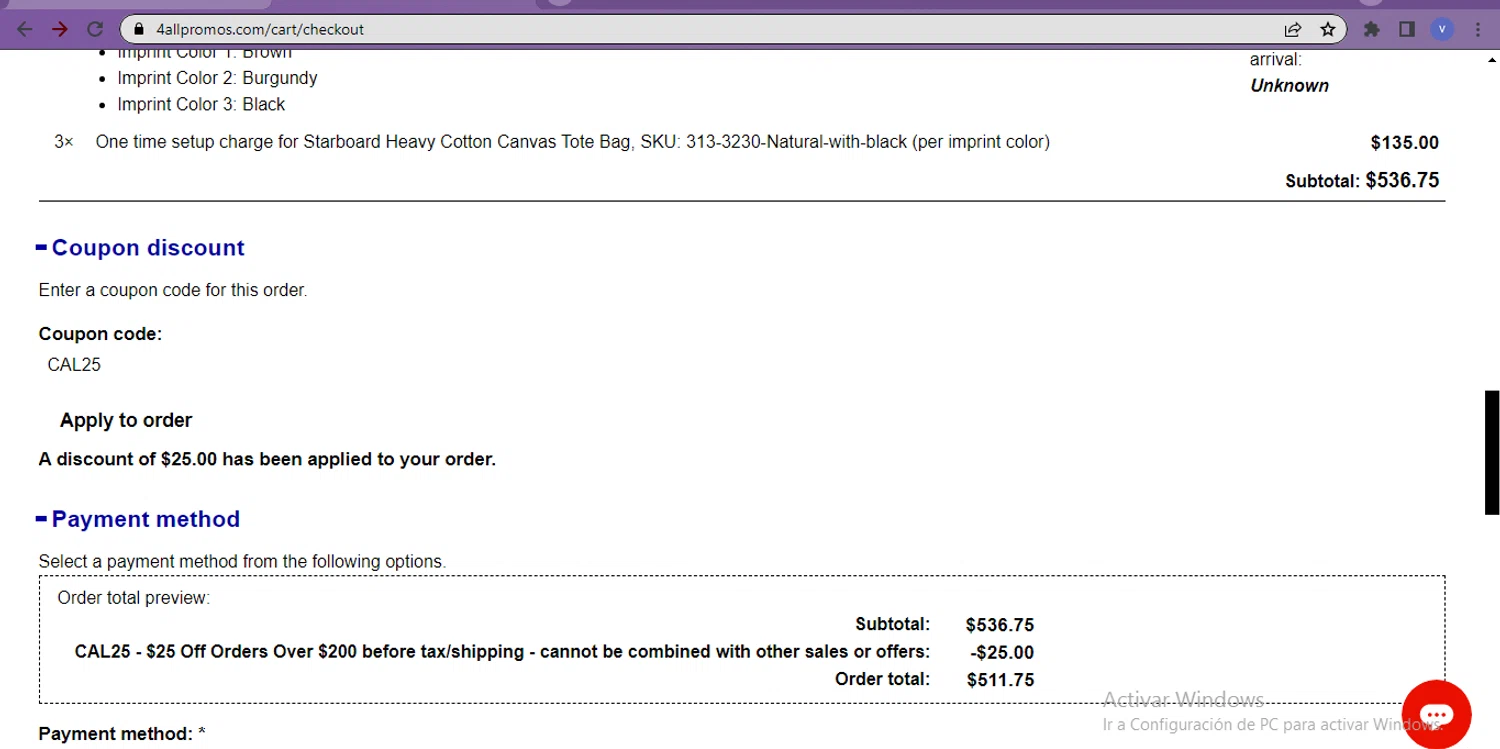This screenshot has height=749, width=1500.
Task: Click the browser back arrow
Action: [25, 29]
